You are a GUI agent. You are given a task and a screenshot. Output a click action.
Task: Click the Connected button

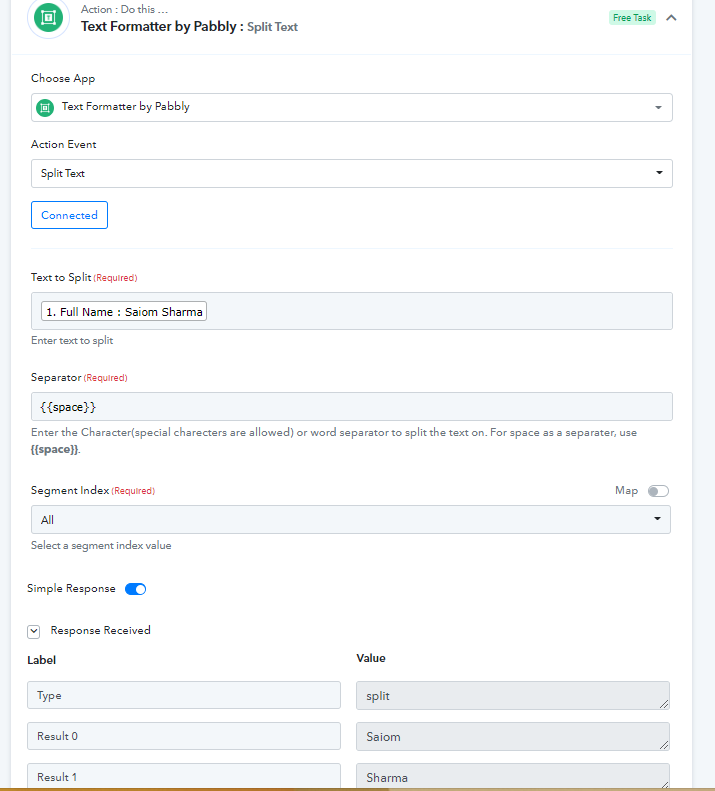pos(69,215)
